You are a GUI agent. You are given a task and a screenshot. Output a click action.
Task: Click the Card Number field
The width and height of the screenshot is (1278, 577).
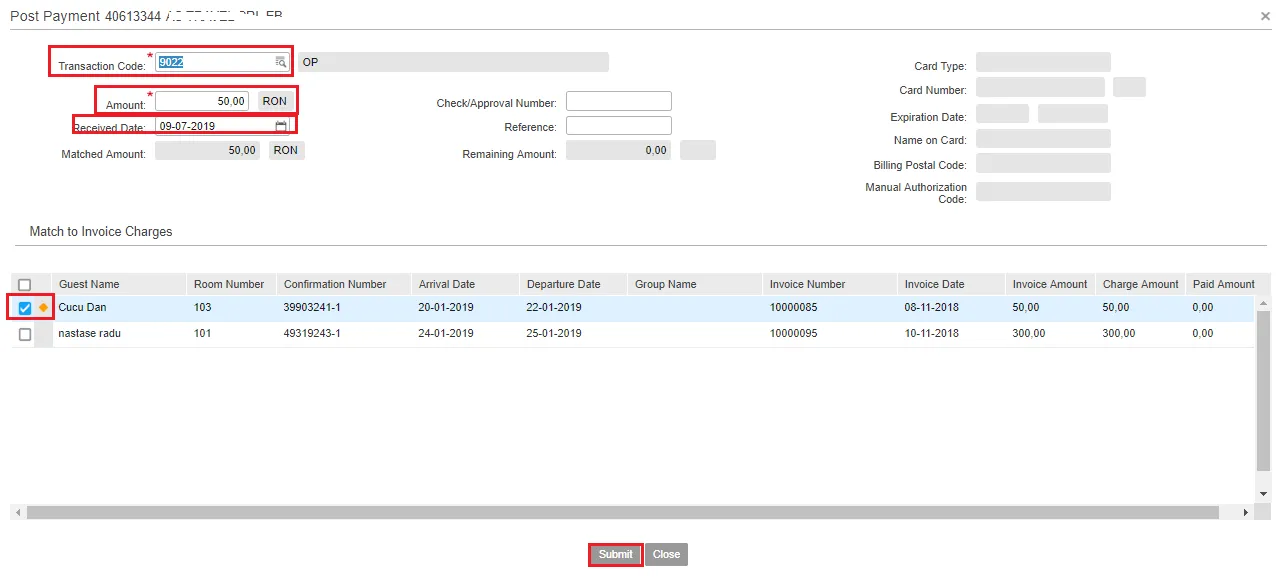1040,87
